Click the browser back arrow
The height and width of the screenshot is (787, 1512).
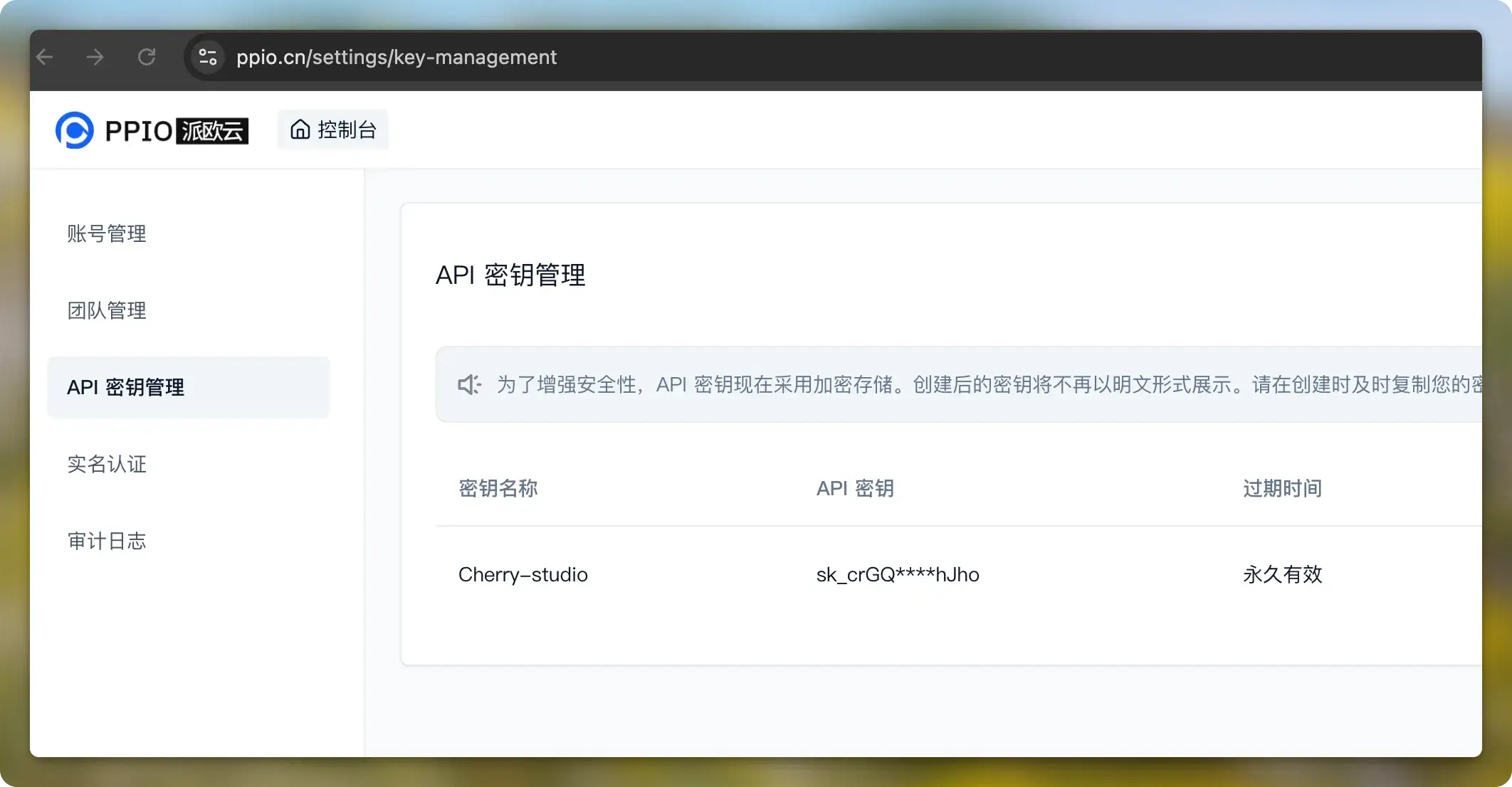[45, 57]
